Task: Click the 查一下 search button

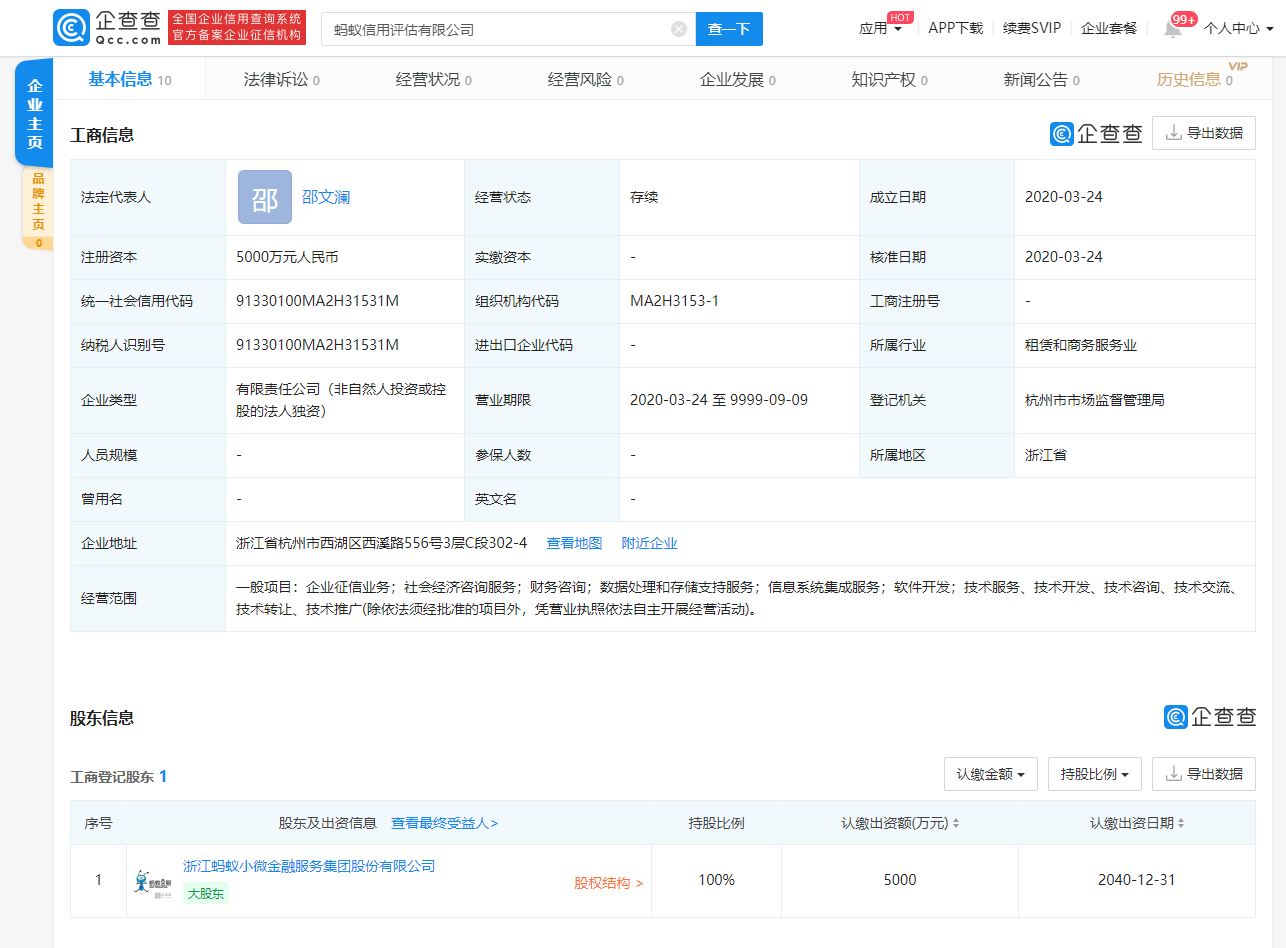Action: (x=729, y=29)
